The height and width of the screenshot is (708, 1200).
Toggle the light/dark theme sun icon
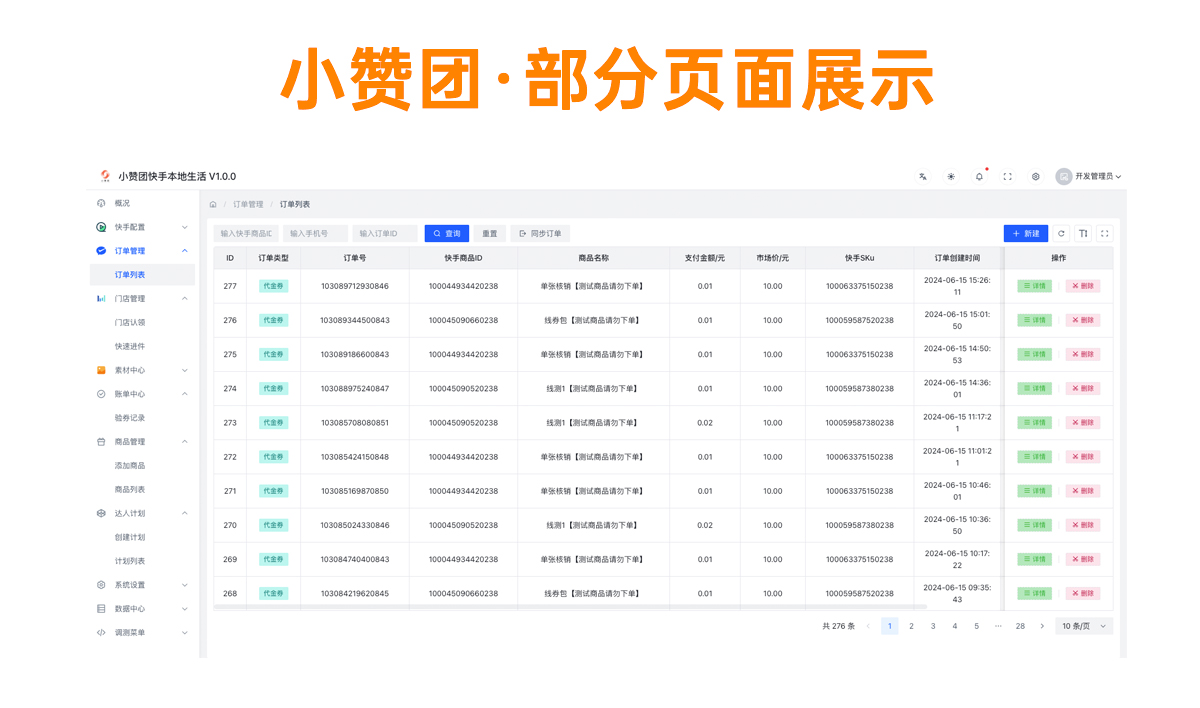click(951, 176)
